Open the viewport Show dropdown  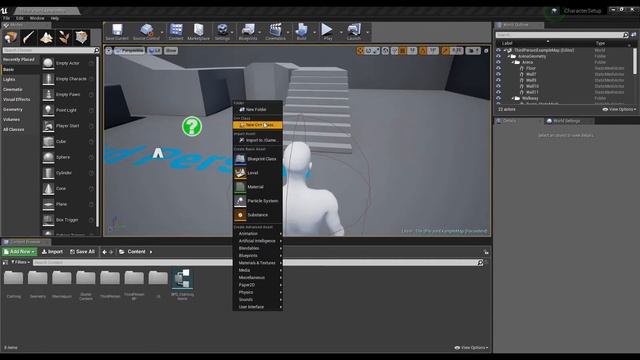tap(171, 51)
